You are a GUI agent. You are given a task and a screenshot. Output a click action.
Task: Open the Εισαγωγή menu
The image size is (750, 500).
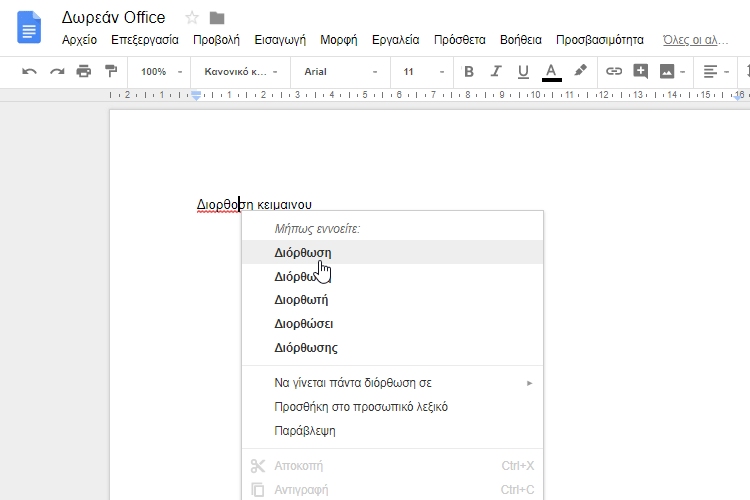[x=280, y=40]
